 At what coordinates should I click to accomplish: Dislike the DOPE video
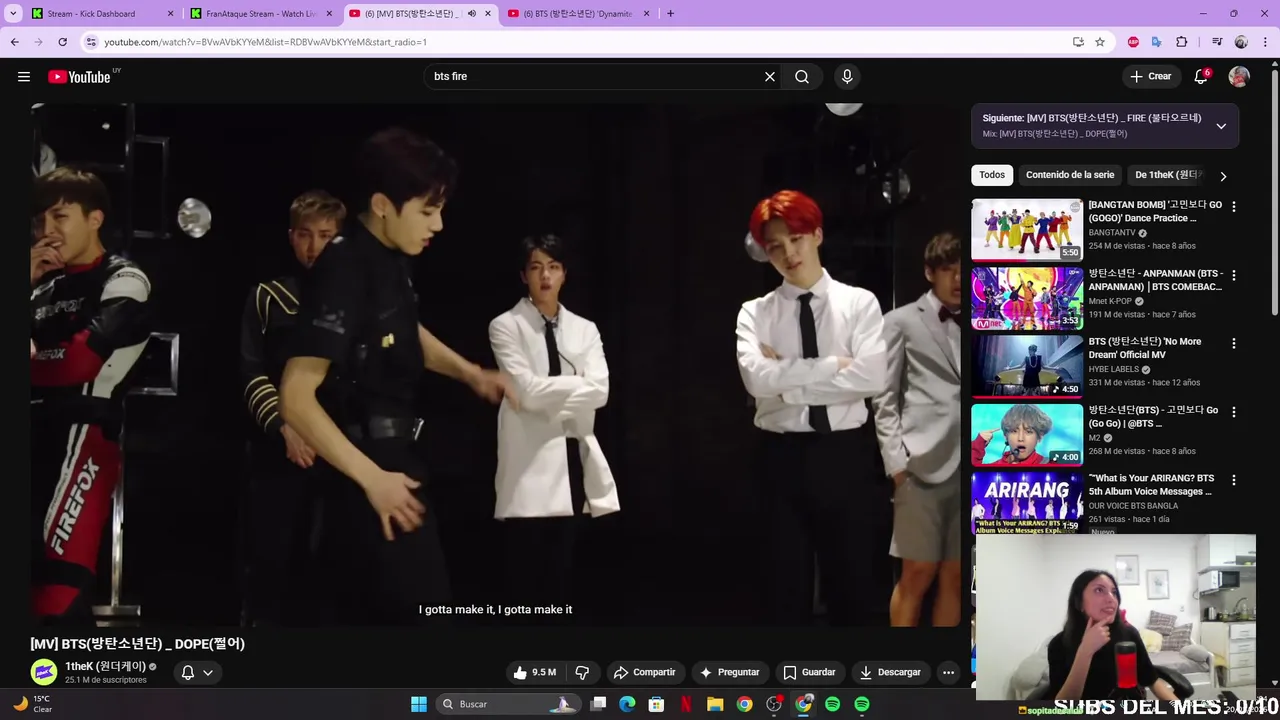point(582,672)
